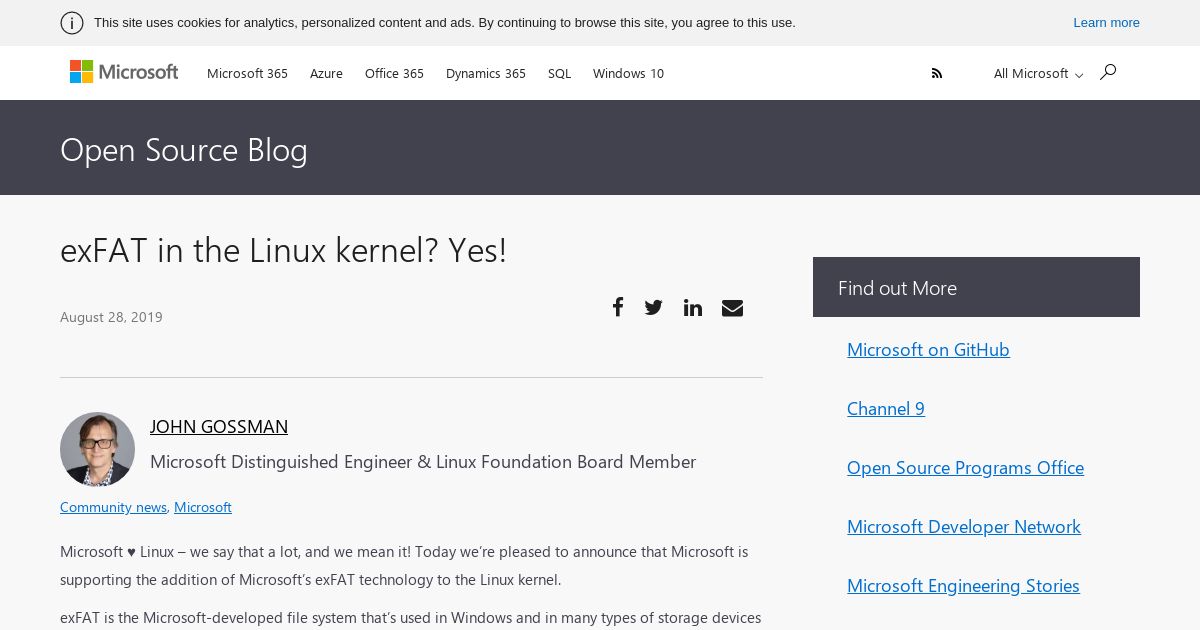Image resolution: width=1200 pixels, height=630 pixels.
Task: Click the August 28, 2019 date
Action: coord(111,317)
